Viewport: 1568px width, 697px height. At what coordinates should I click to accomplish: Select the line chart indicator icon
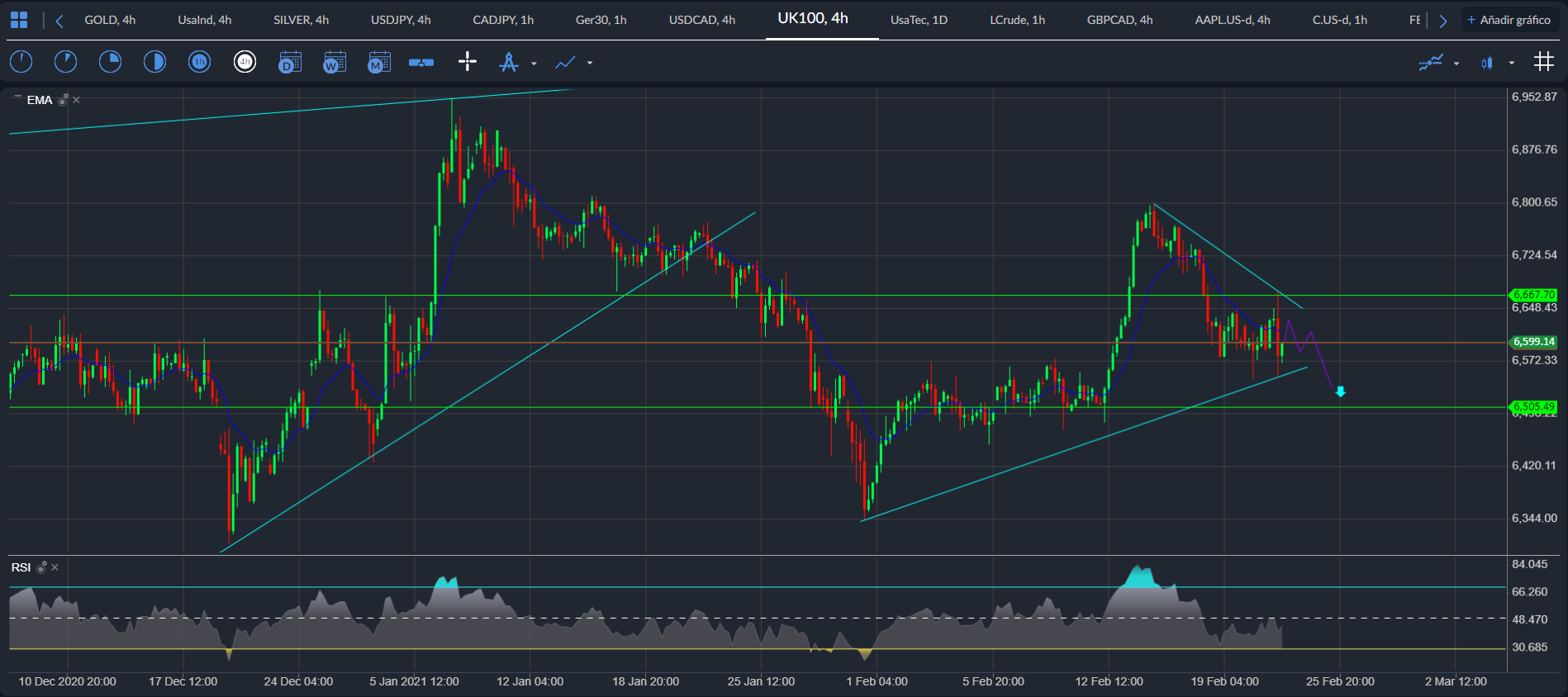(565, 62)
